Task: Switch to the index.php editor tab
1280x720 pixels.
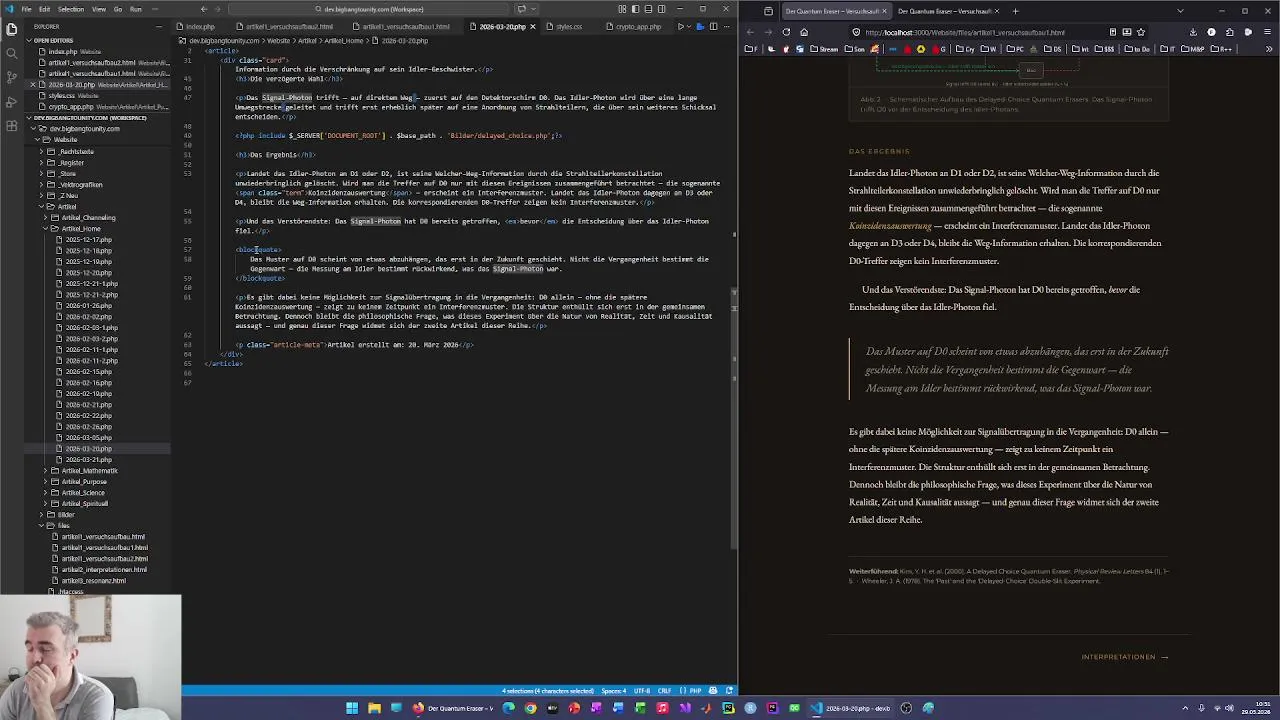Action: point(200,27)
